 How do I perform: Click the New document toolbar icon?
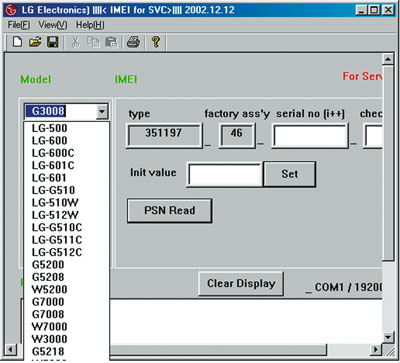[x=17, y=42]
